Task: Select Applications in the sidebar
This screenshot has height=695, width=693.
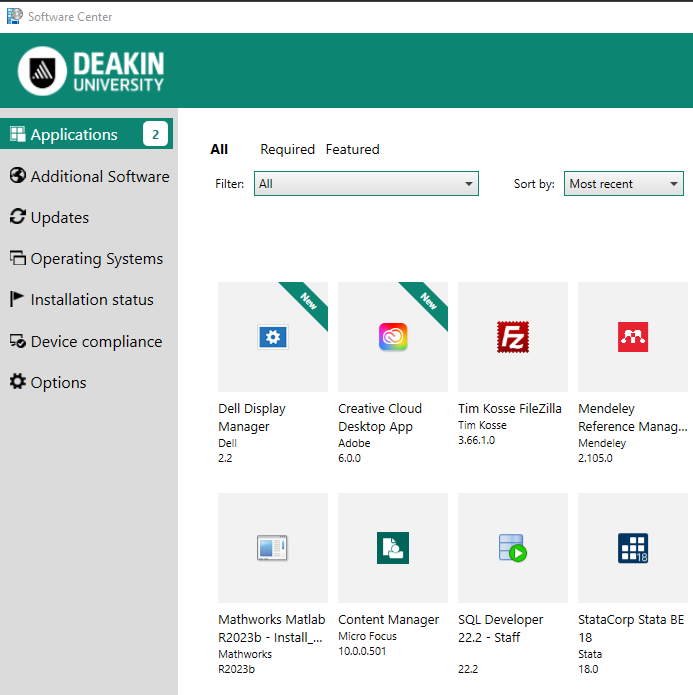Action: coord(86,134)
